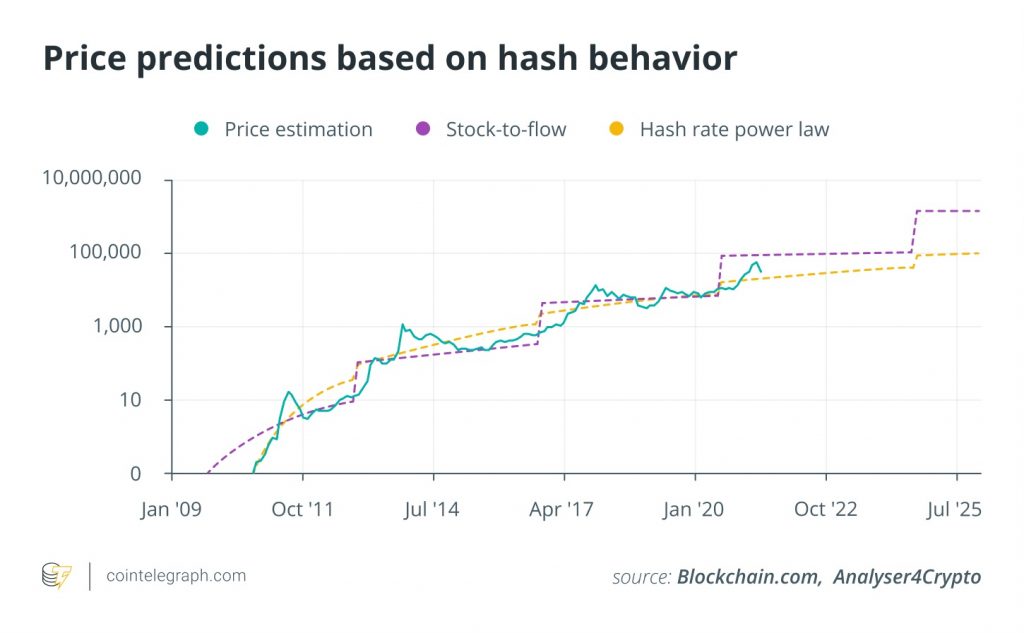This screenshot has width=1024, height=633.
Task: Select the Jul '25 x-axis label
Action: point(954,510)
